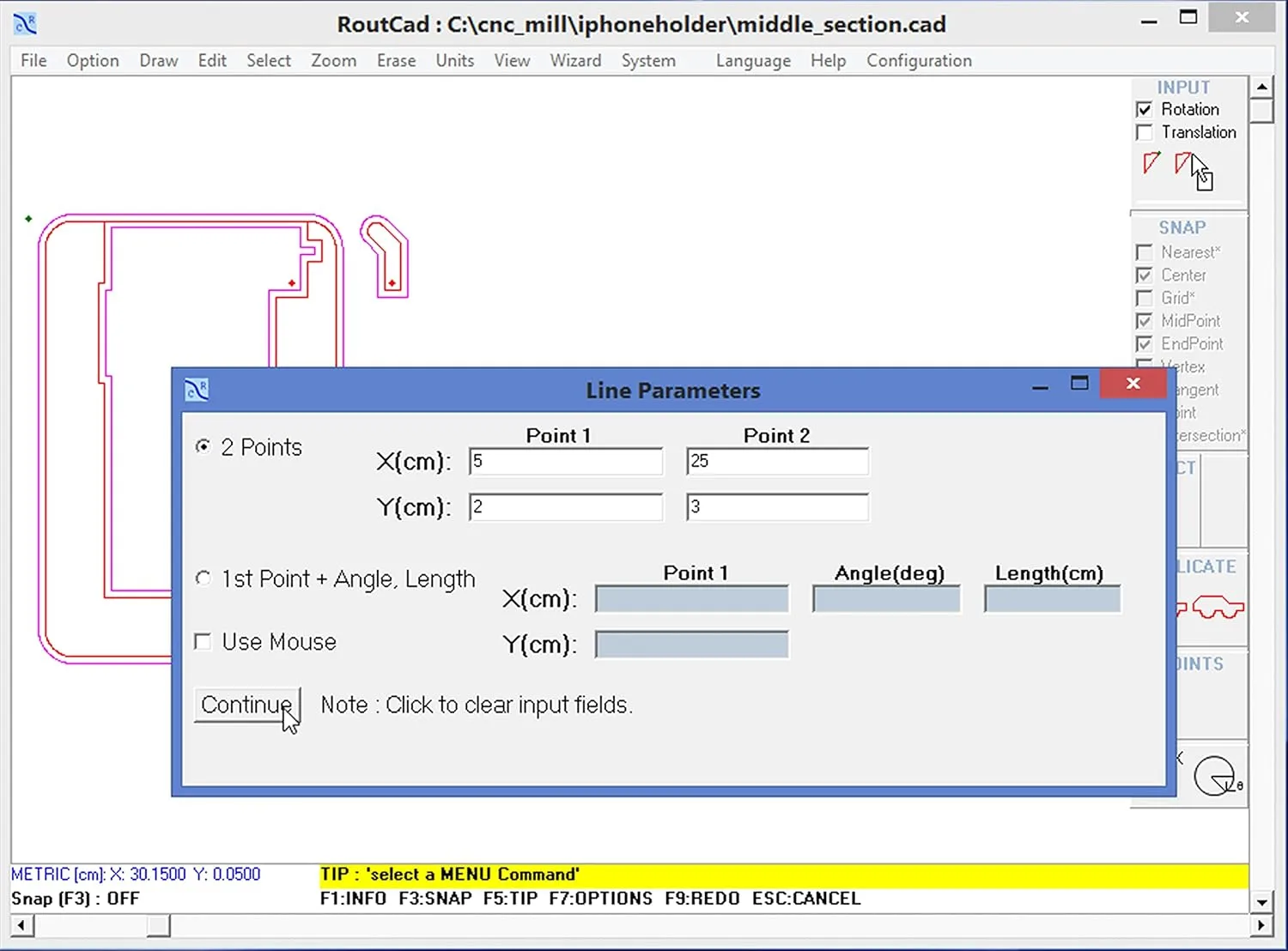This screenshot has height=951, width=1288.
Task: Click the Point 1 Y field containing 2
Action: click(x=565, y=506)
